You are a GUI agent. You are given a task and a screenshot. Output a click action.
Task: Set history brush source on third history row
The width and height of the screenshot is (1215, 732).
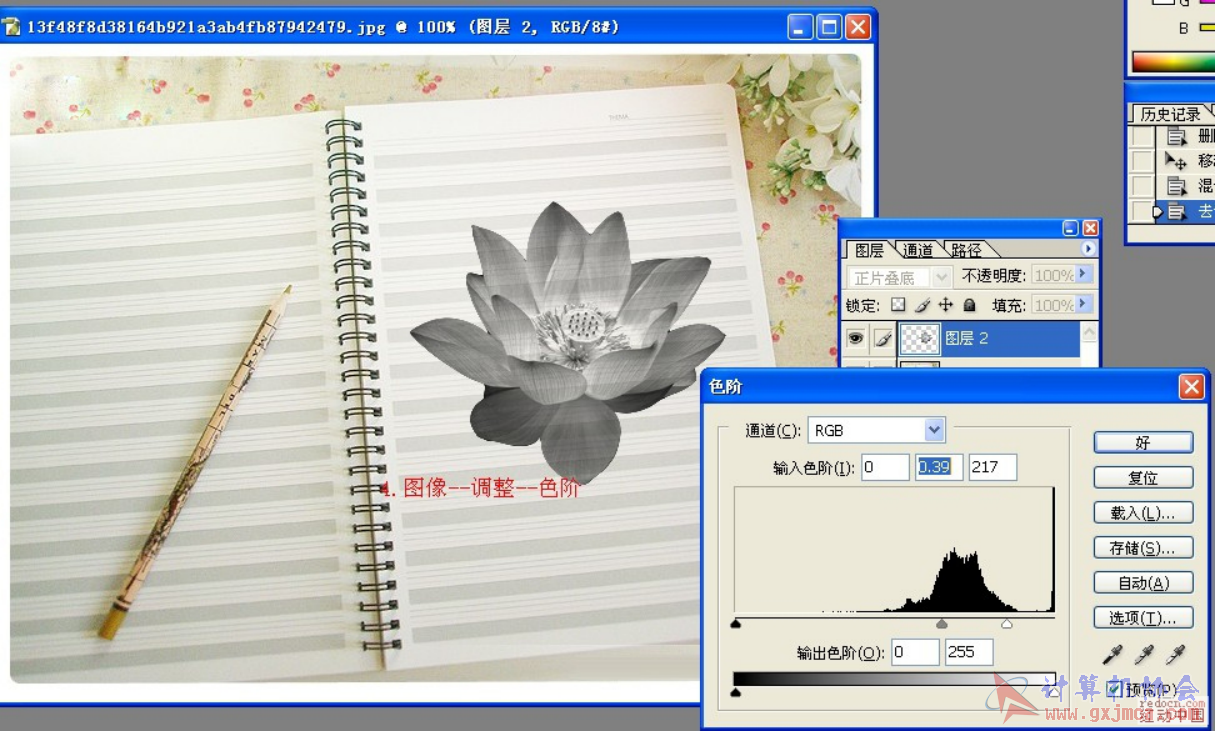pyautogui.click(x=1142, y=185)
